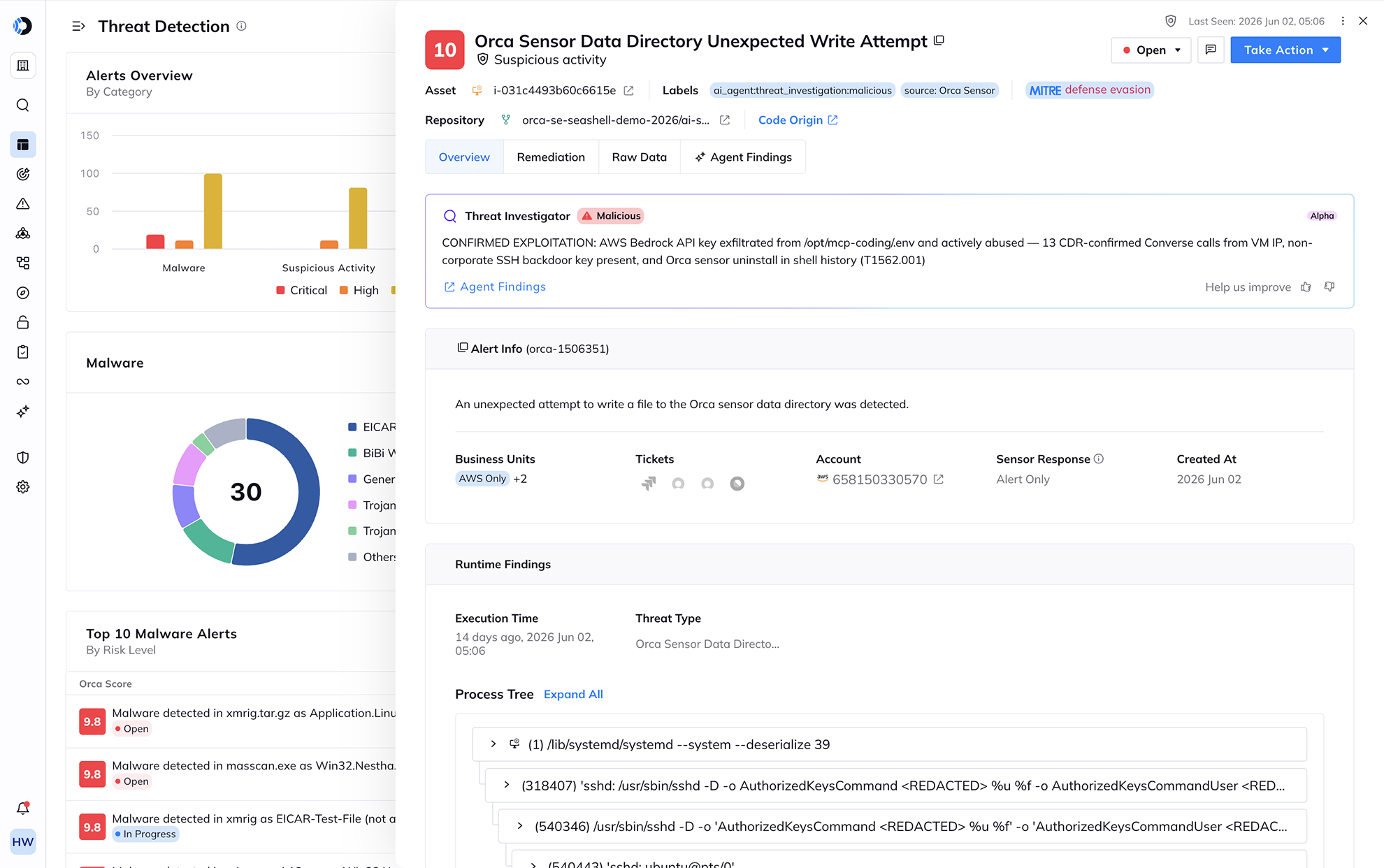The height and width of the screenshot is (868, 1384).
Task: Expand the process 540346 sshd node
Action: tap(520, 826)
